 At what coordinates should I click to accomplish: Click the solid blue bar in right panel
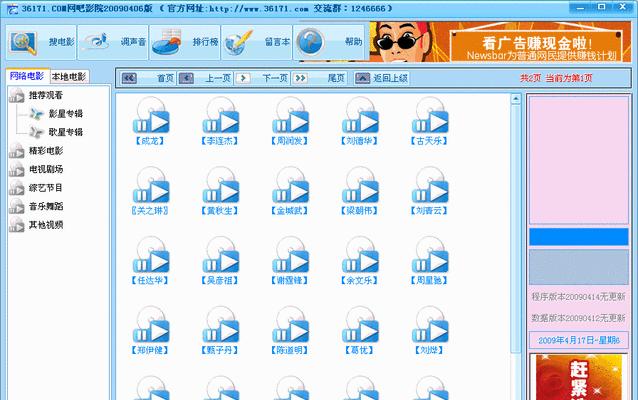click(579, 237)
